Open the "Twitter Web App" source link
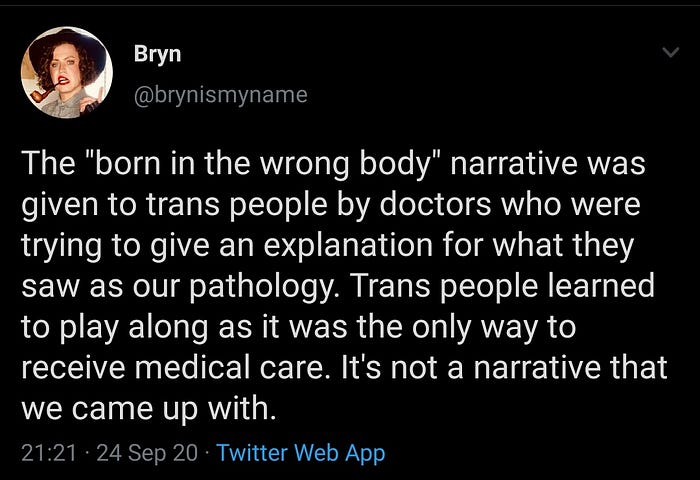Image resolution: width=700 pixels, height=480 pixels. (x=300, y=453)
